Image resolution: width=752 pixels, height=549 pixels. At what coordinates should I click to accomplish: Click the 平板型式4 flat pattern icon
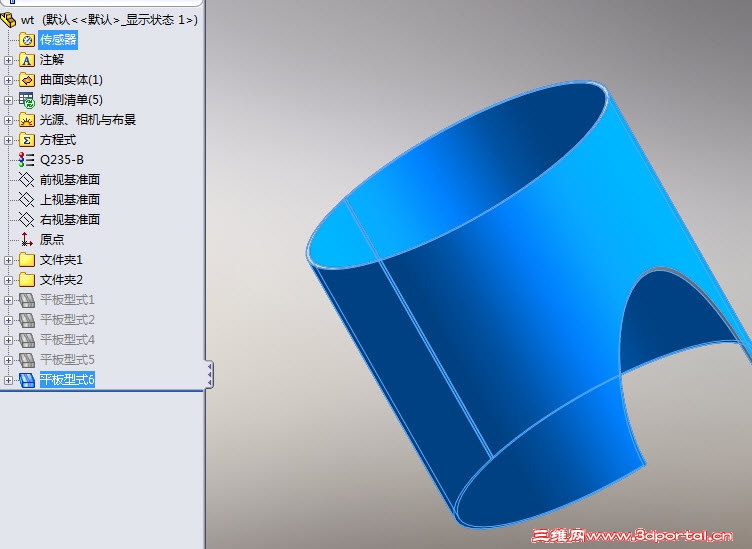(27, 340)
